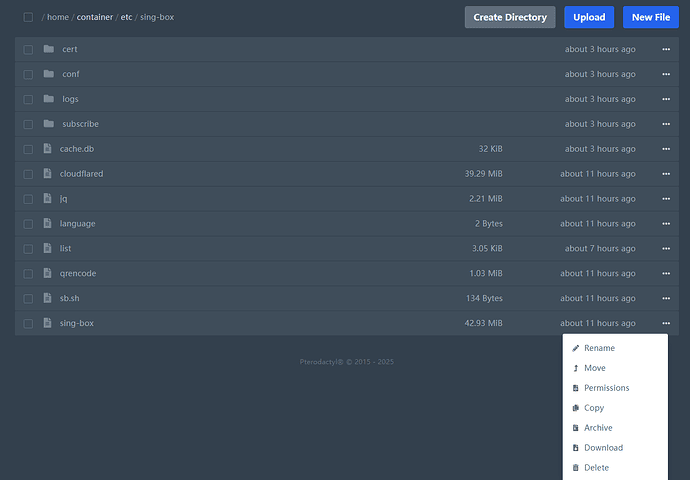Viewport: 690px width, 480px height.
Task: Navigate to container in the breadcrumb path
Action: pos(95,17)
